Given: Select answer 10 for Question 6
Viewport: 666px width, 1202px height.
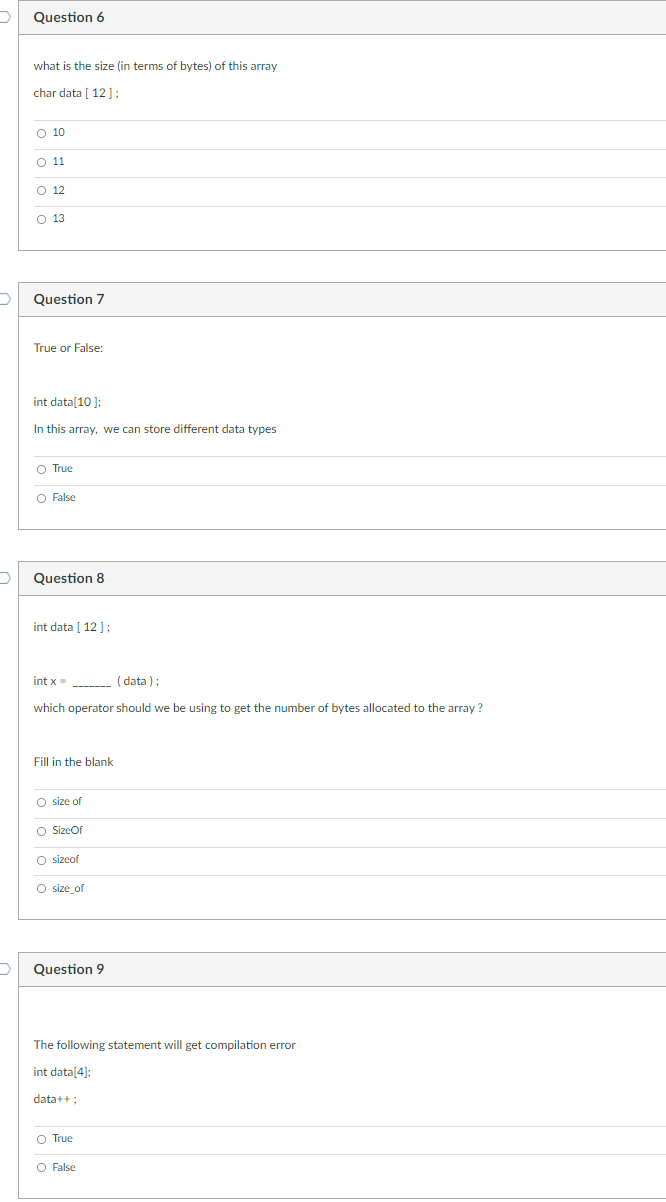Looking at the screenshot, I should [41, 132].
